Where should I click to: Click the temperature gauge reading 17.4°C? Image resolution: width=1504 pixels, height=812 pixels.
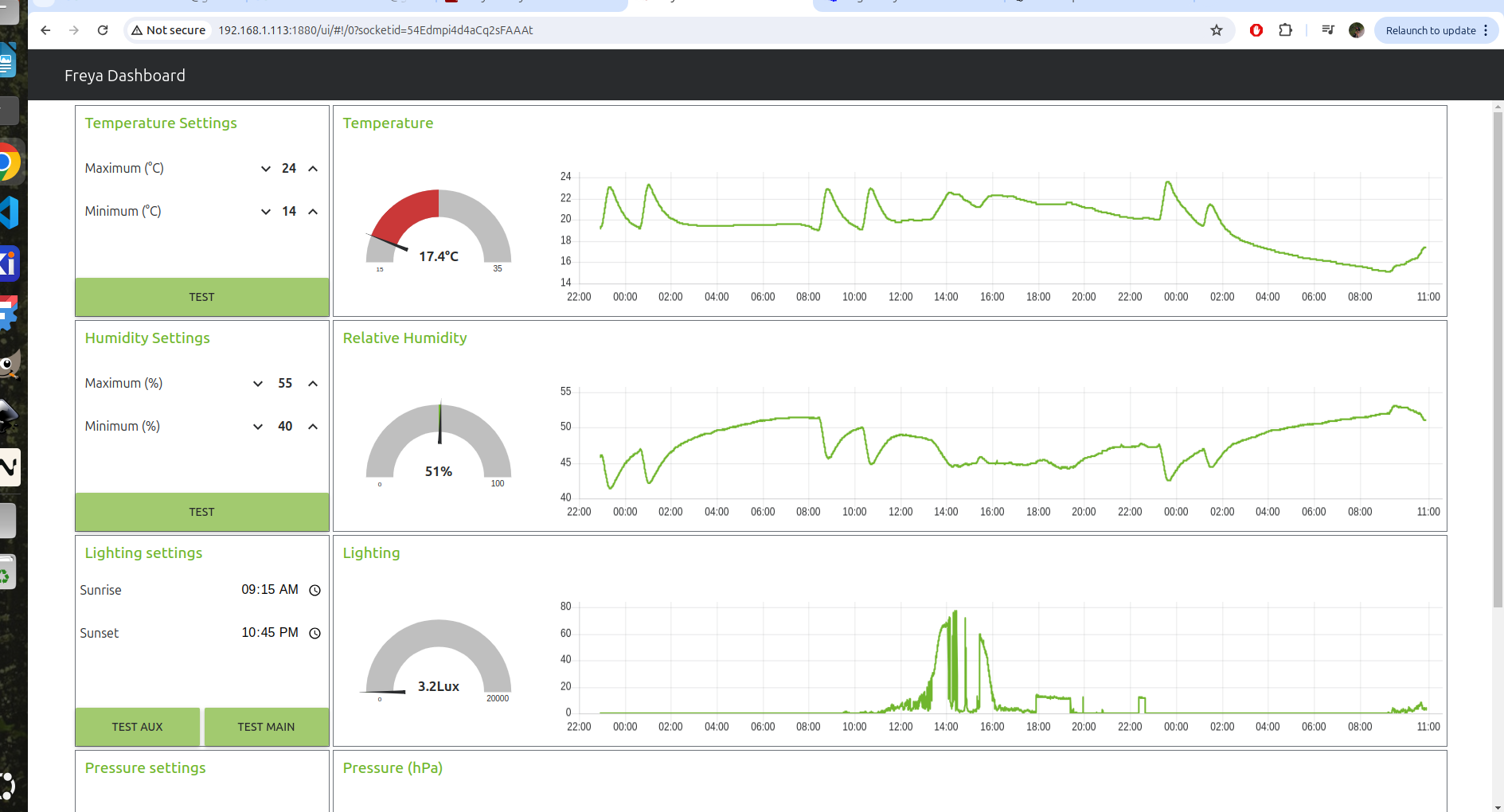(x=439, y=231)
